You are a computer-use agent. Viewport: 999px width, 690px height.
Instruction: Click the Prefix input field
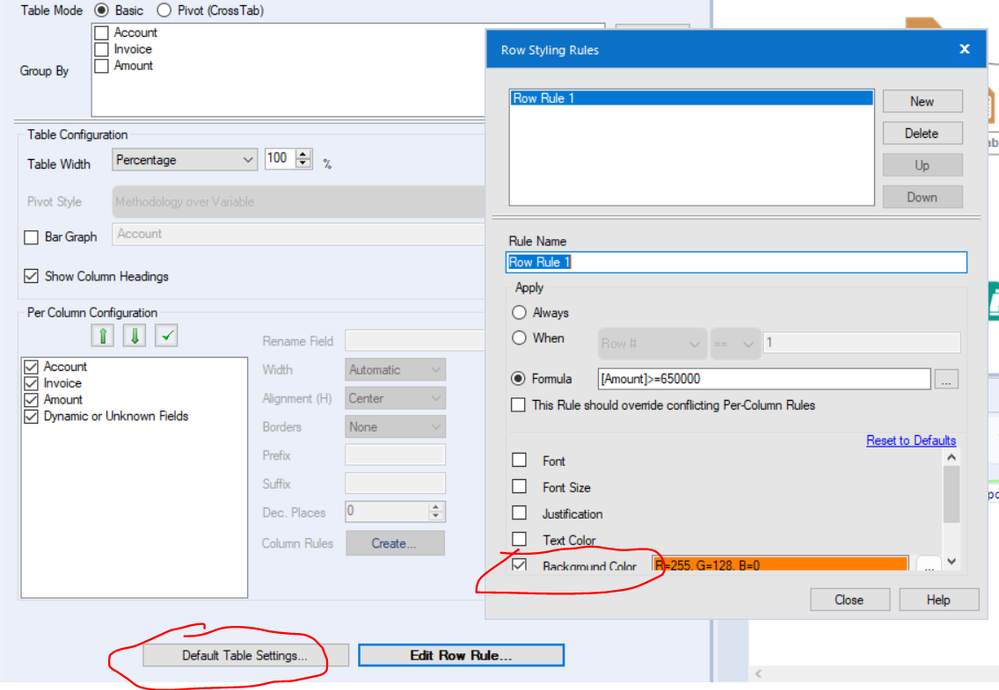396,455
